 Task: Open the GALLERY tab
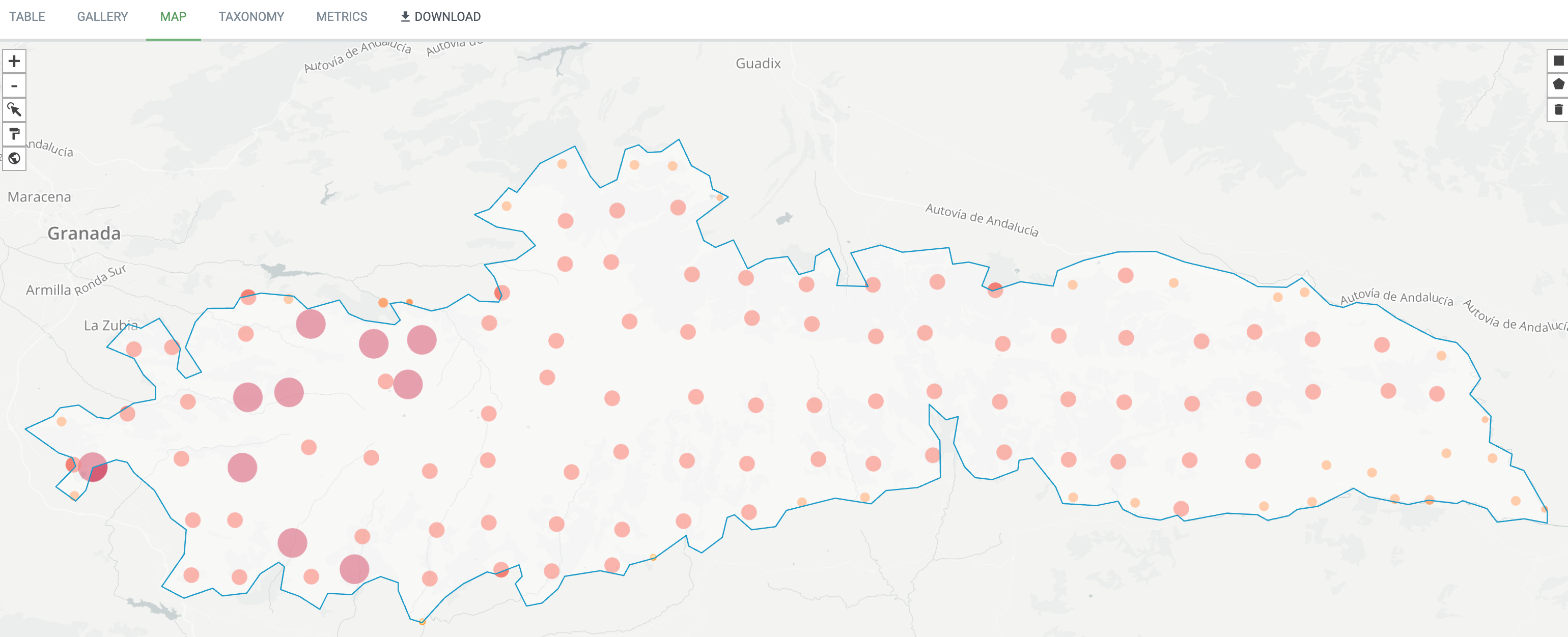click(102, 17)
